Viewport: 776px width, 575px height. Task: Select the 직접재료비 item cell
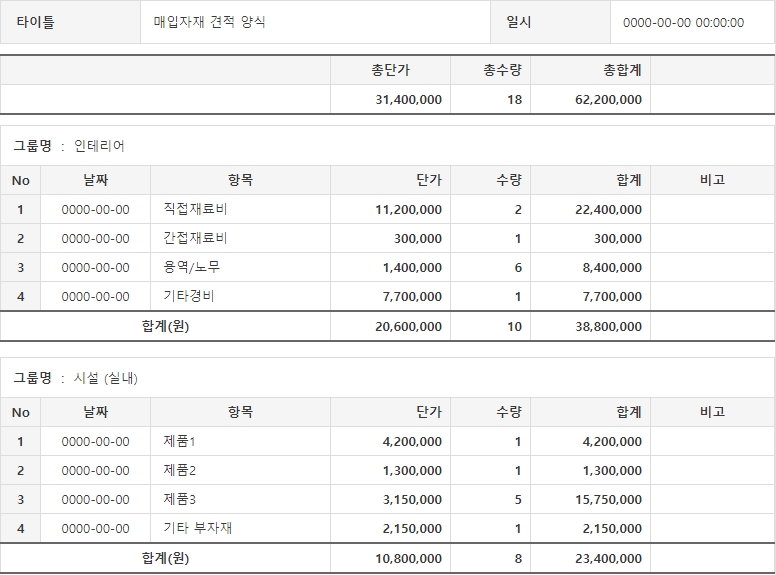[x=241, y=209]
